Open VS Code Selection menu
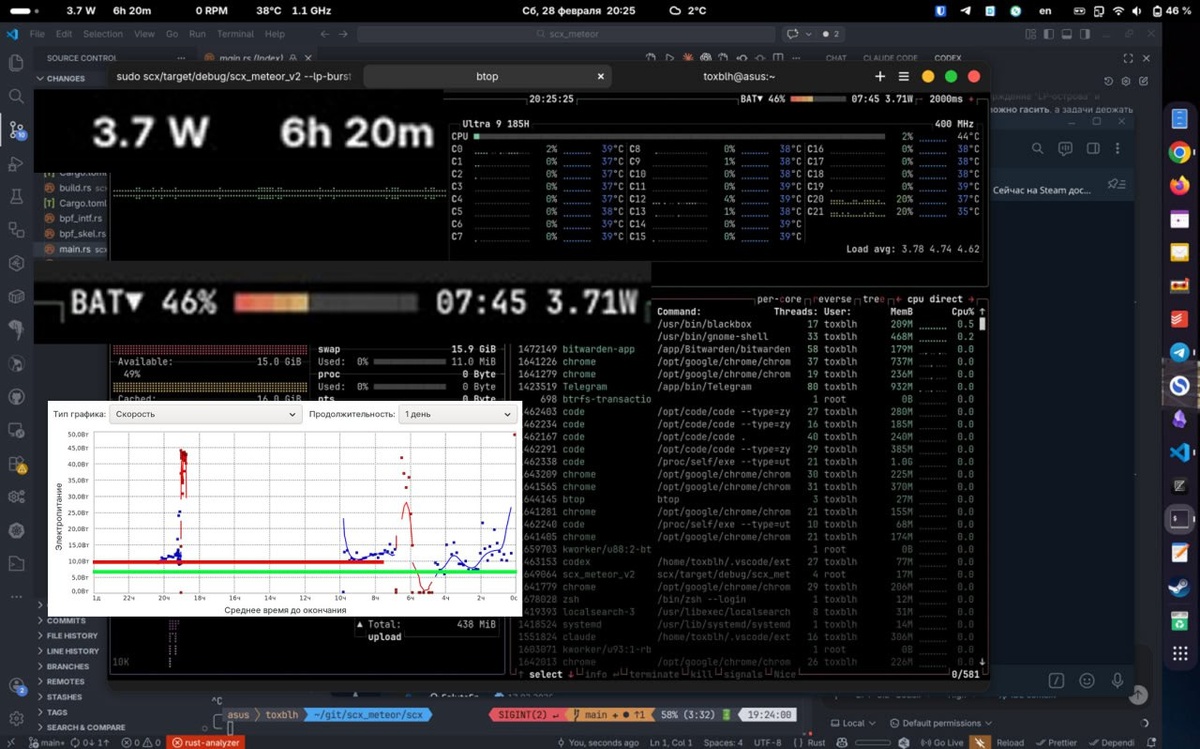The height and width of the screenshot is (749, 1200). click(x=103, y=34)
